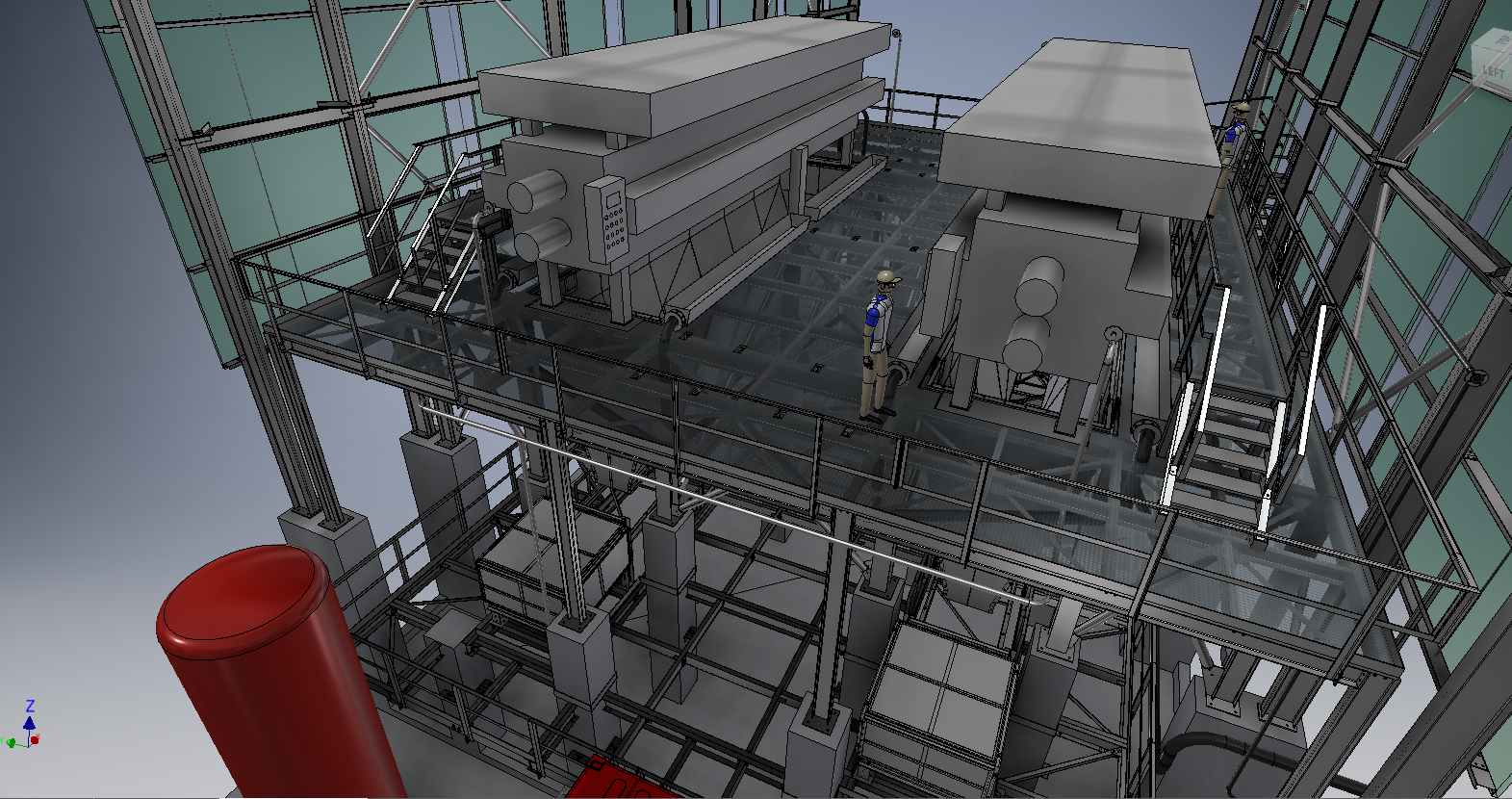The image size is (1512, 799).
Task: Click the display screen on the control panel
Action: coord(613,200)
